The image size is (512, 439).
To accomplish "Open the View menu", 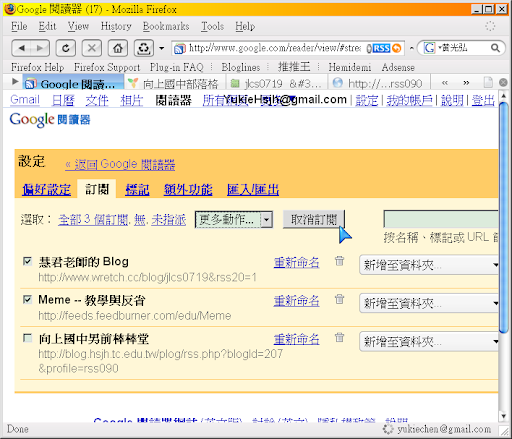I will (78, 26).
